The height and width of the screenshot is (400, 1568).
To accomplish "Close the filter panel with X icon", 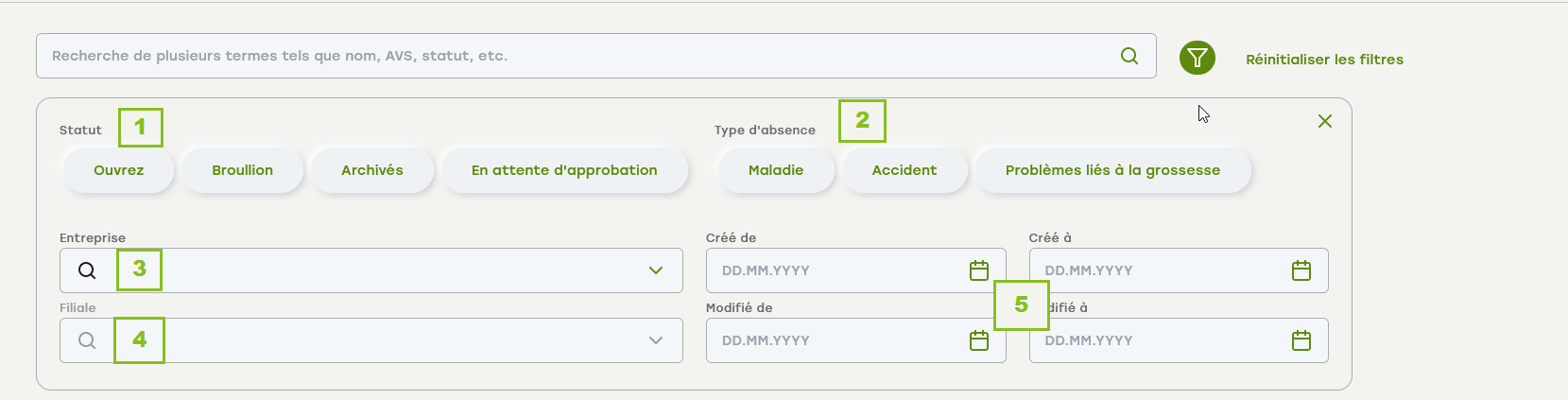I will point(1325,121).
